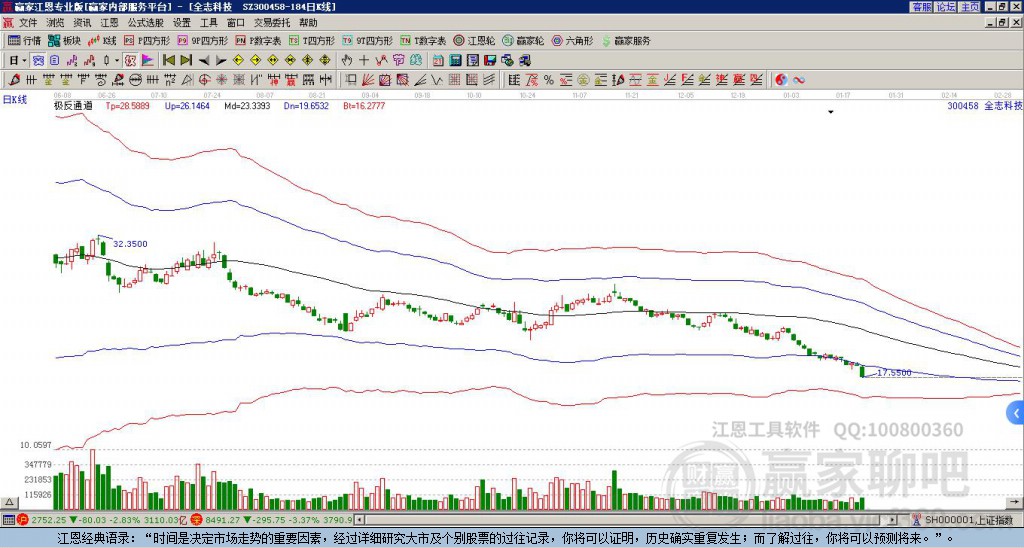Screen dimensions: 1024x548
Task: Click the black left arrow icon
Action: 204,60
